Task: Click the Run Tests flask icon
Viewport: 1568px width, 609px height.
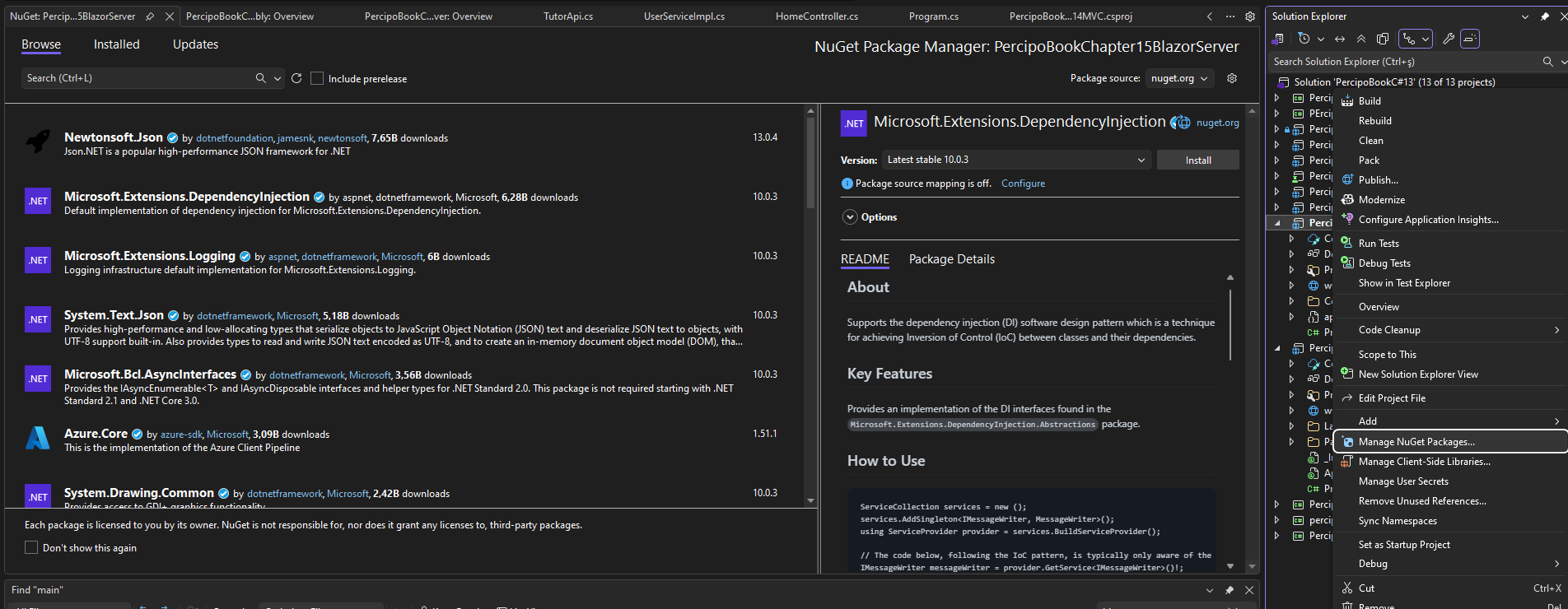Action: tap(1347, 243)
